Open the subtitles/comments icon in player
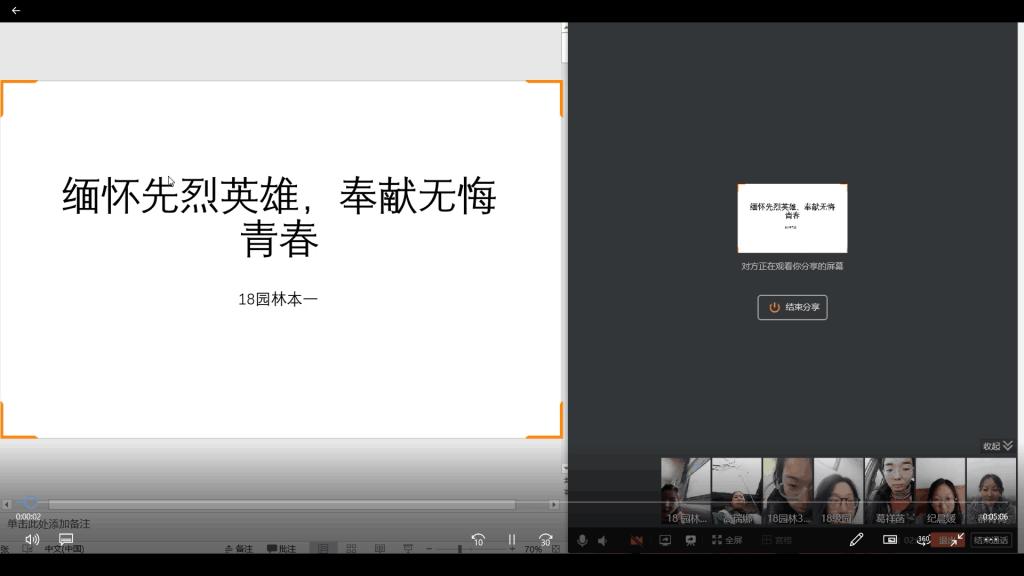Image resolution: width=1024 pixels, height=576 pixels. point(66,539)
